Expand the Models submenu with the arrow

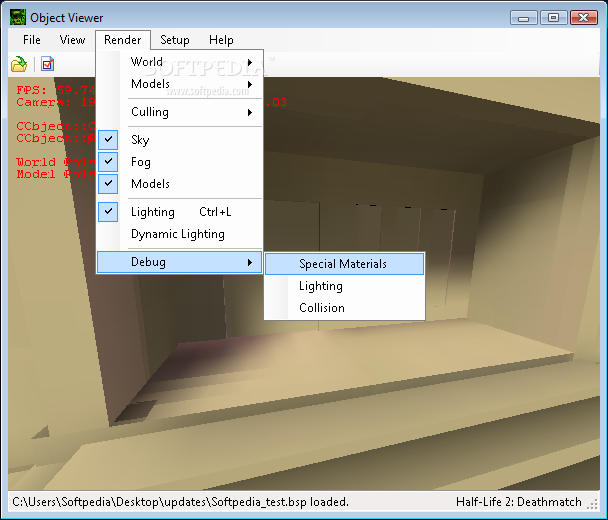pos(179,84)
